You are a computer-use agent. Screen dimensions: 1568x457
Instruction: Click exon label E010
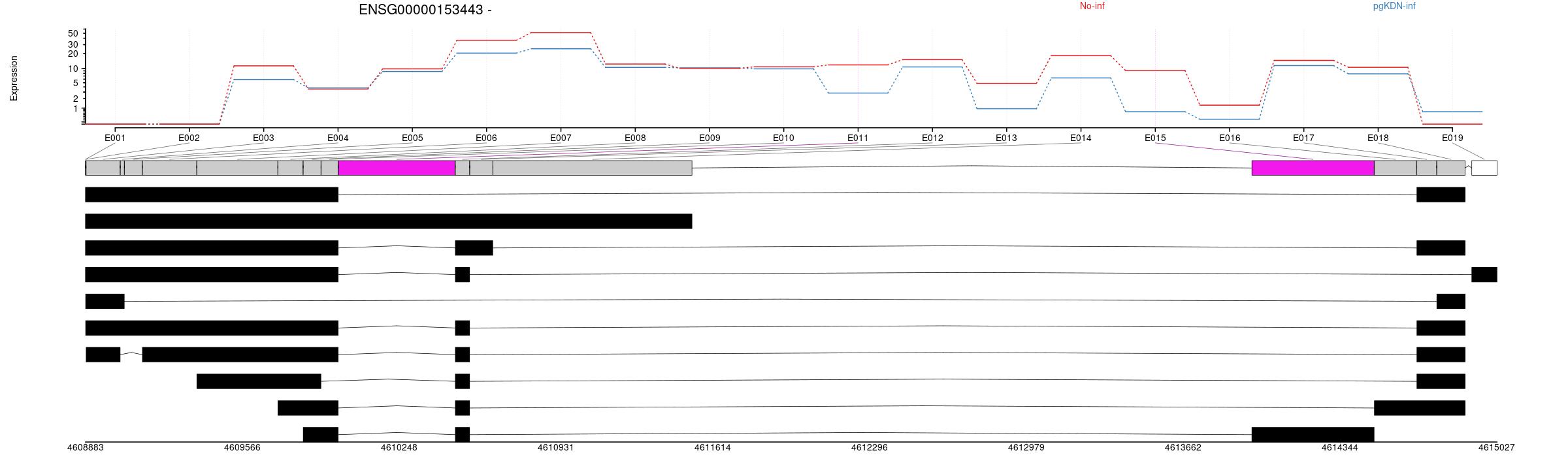click(x=783, y=138)
